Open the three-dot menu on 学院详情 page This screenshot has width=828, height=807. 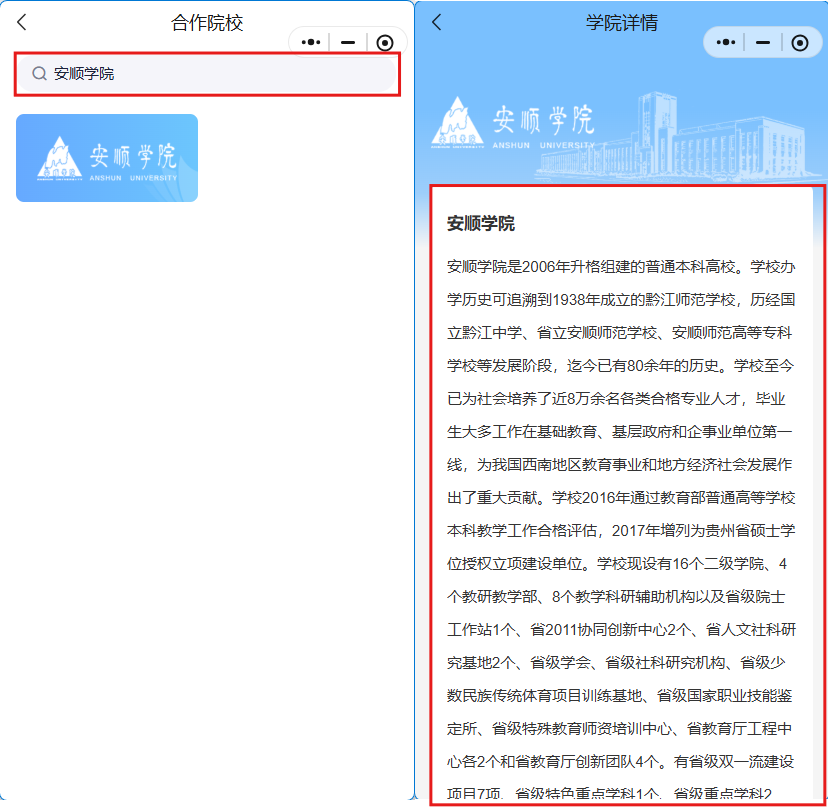[x=726, y=42]
